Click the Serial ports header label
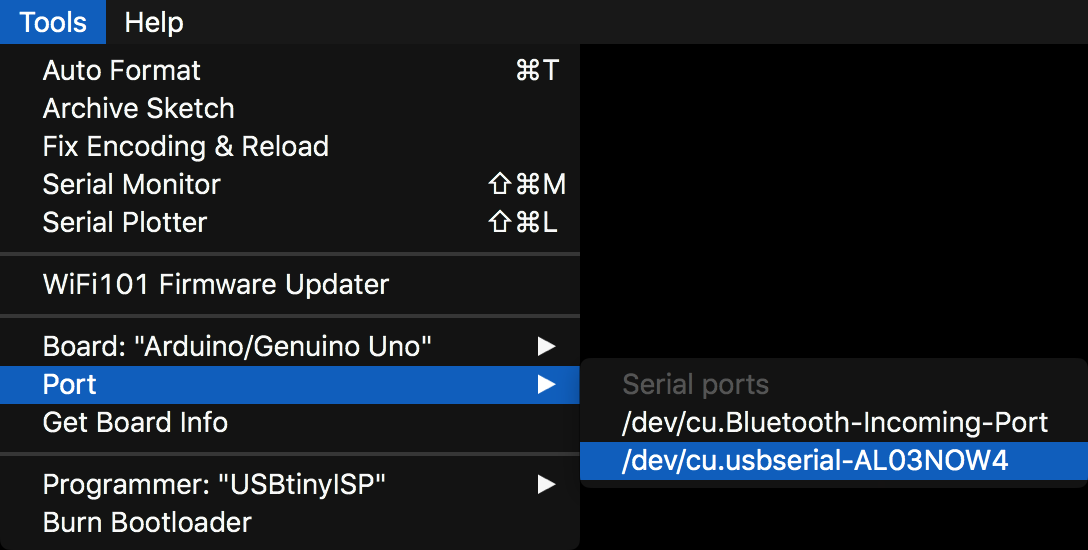The height and width of the screenshot is (550, 1088). pos(695,384)
